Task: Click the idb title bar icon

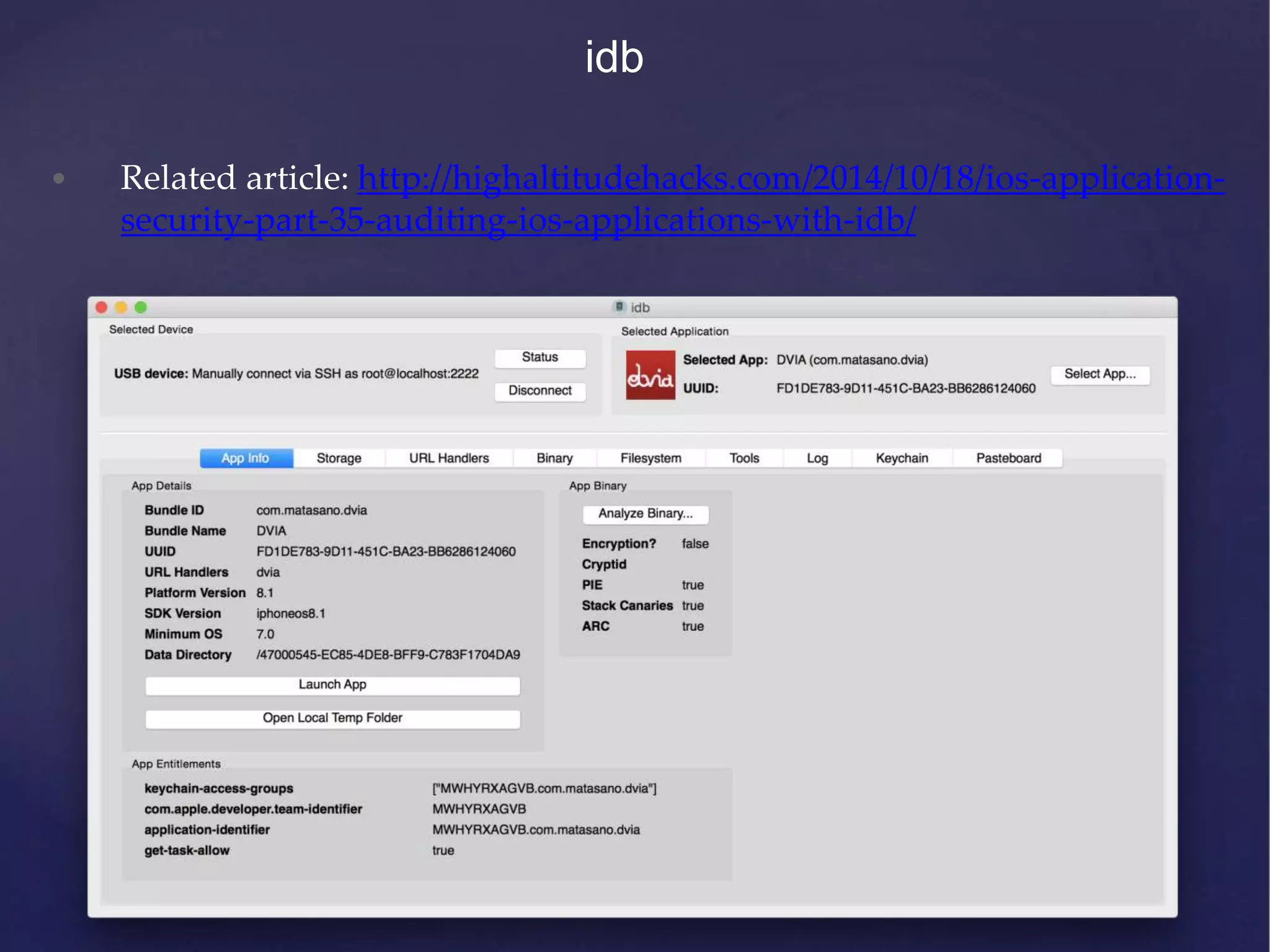Action: click(x=619, y=307)
